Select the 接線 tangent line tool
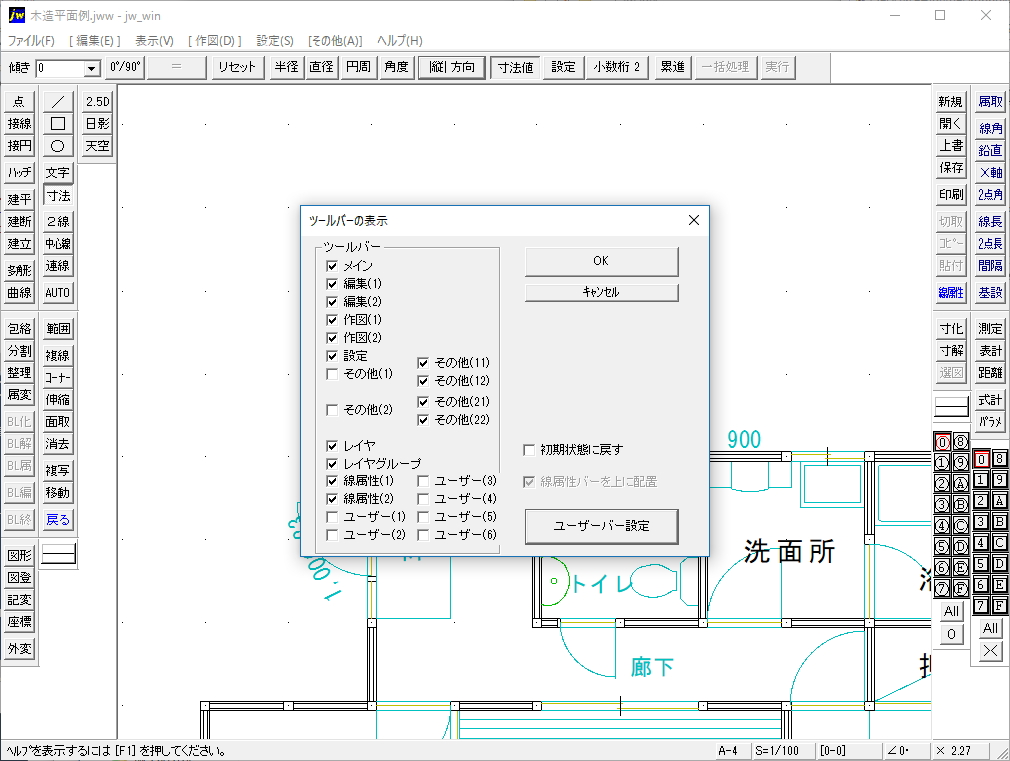The height and width of the screenshot is (761, 1010). pos(19,123)
